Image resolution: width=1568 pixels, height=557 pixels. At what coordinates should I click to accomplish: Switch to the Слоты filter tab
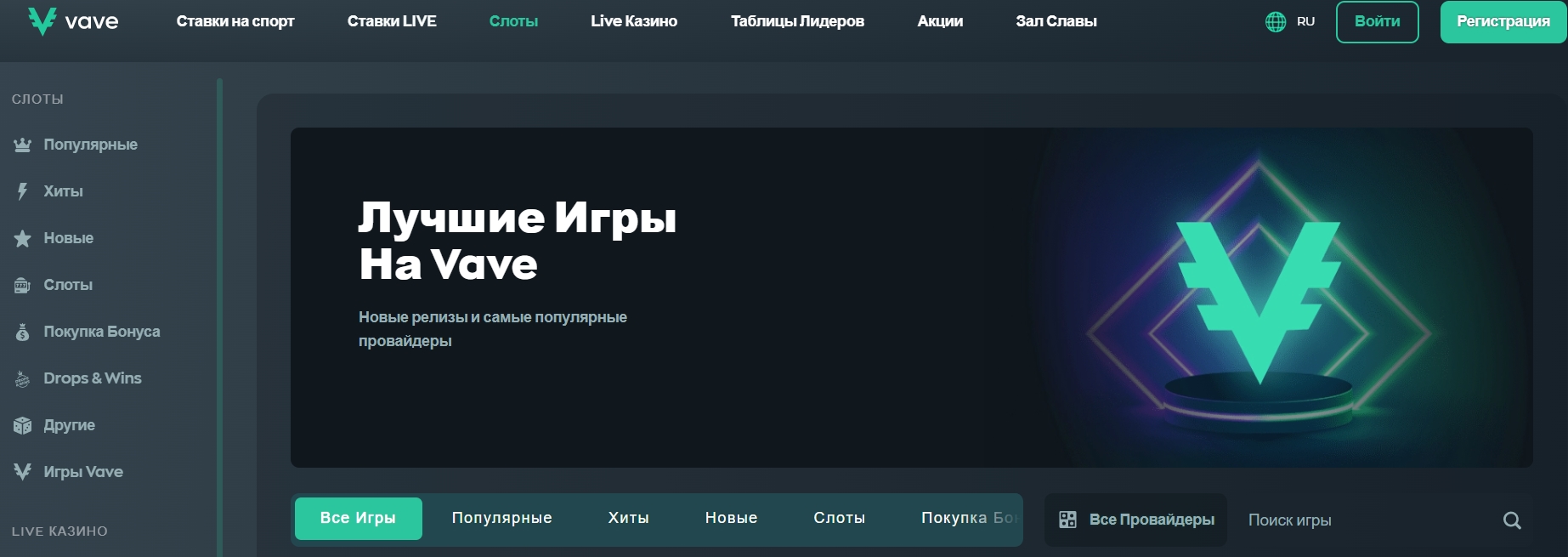(839, 518)
